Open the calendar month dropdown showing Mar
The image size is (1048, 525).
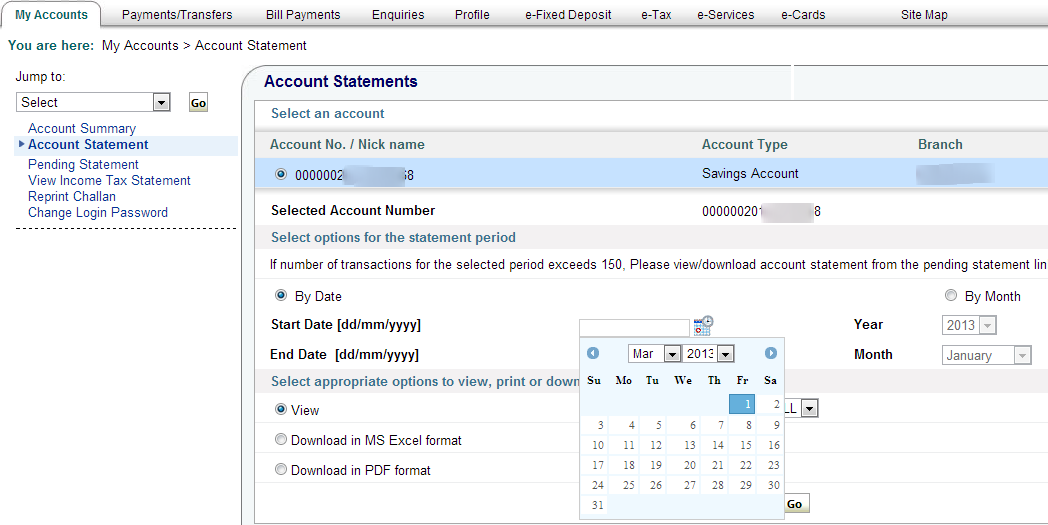[x=654, y=354]
